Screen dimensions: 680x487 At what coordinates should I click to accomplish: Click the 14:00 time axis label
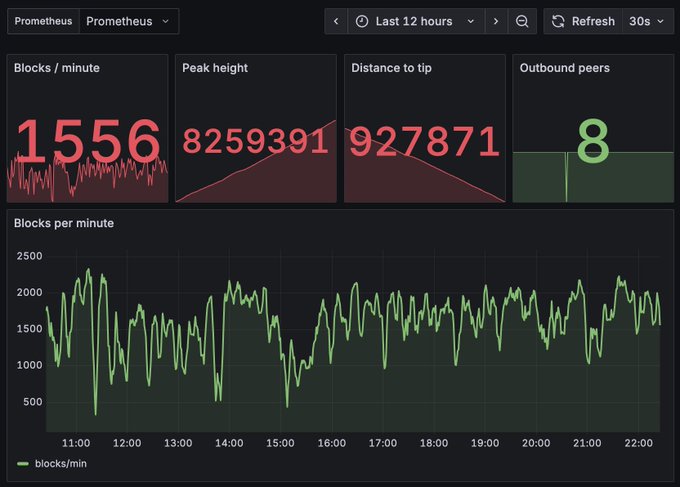pos(229,443)
